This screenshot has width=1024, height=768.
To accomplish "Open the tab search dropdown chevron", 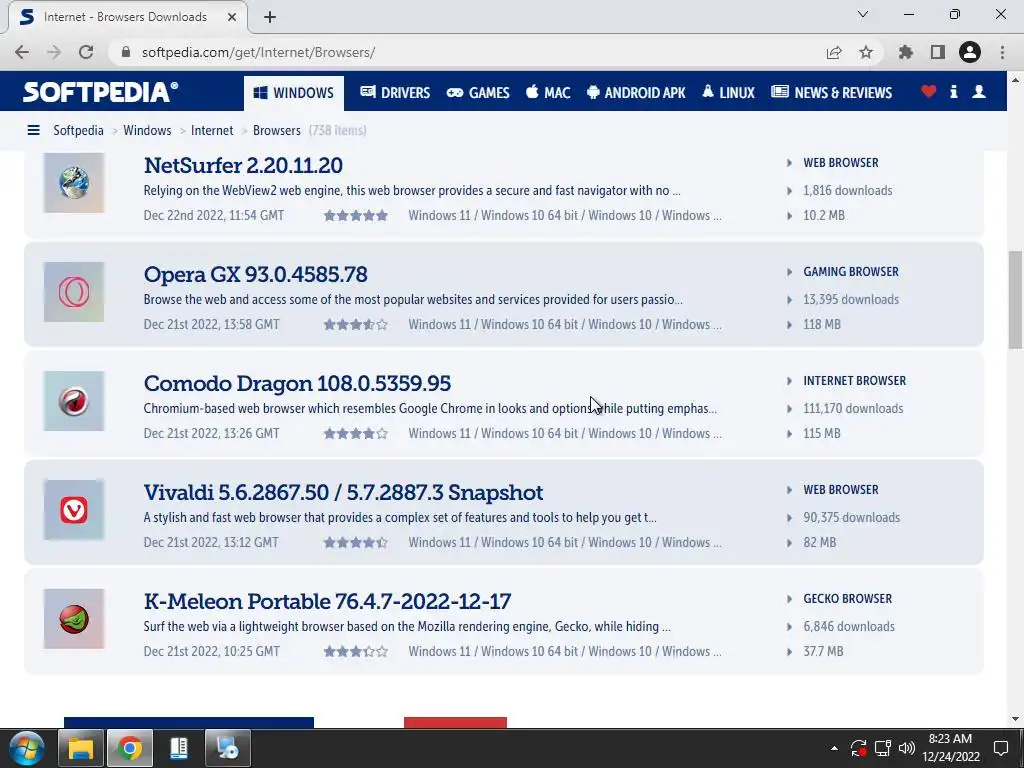I will click(x=863, y=14).
